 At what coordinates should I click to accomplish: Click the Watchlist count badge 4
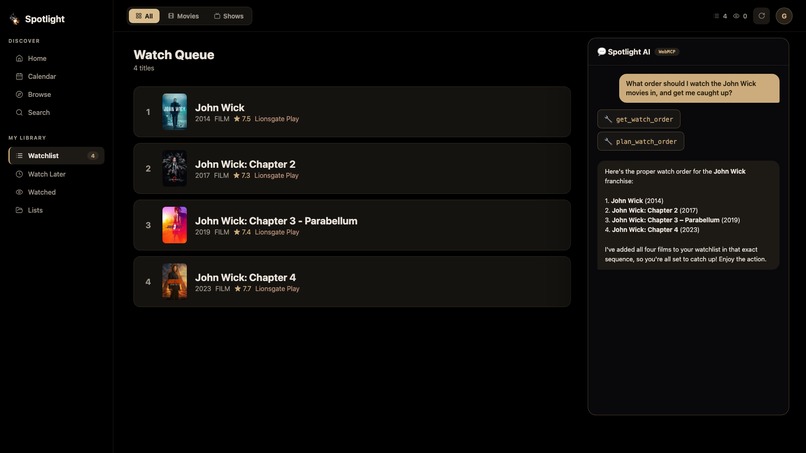point(93,155)
